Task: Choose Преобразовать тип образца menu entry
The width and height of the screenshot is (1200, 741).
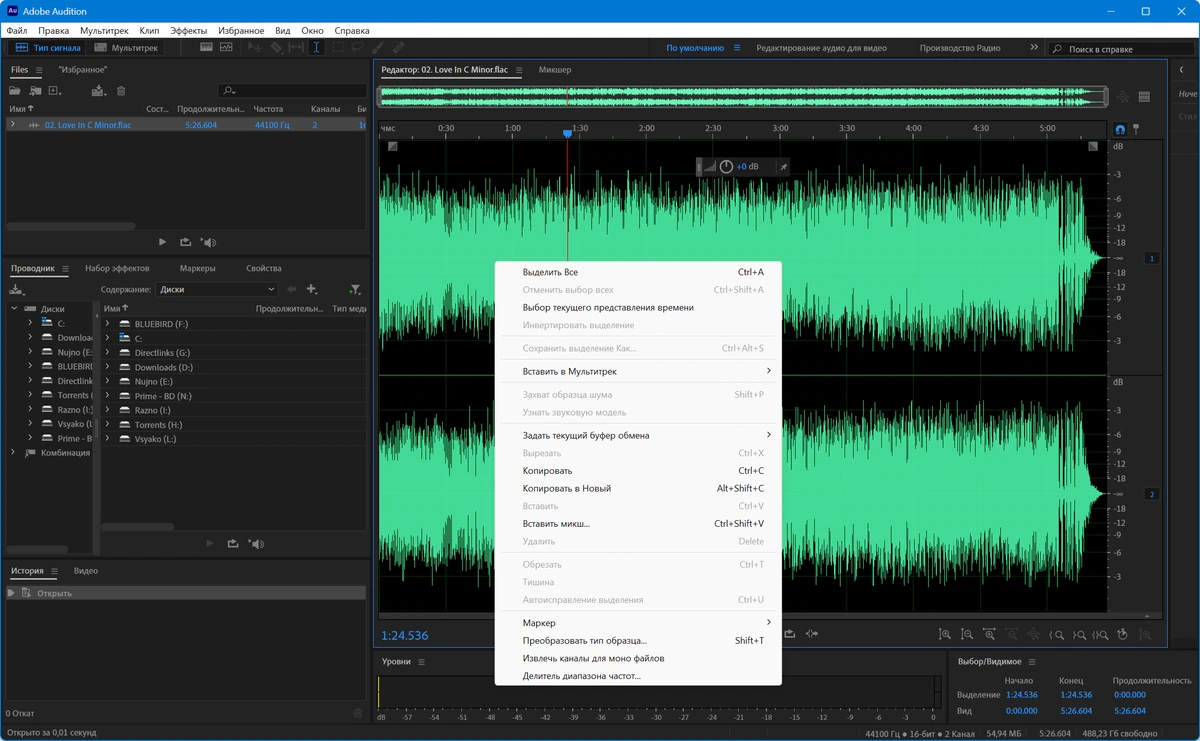Action: [638, 640]
